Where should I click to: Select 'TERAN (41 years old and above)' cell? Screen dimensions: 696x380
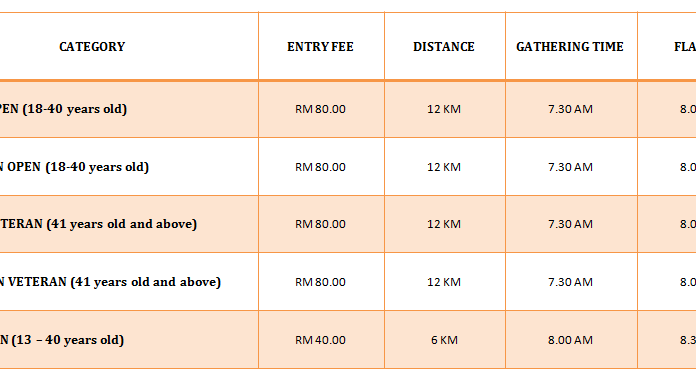click(x=129, y=224)
